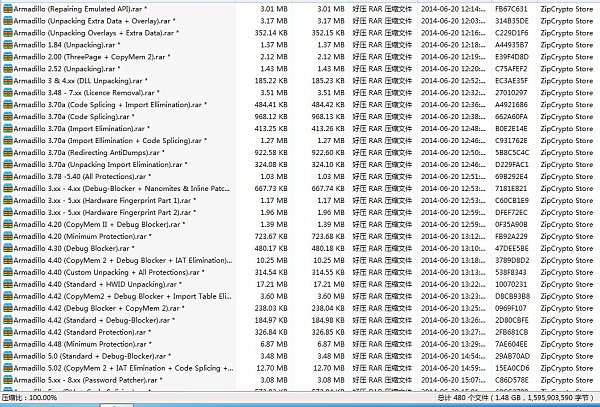
Task: Click the icon of Armadillo 4.20 (CopyMem II + Debug Blocker).rar
Action: [8, 224]
